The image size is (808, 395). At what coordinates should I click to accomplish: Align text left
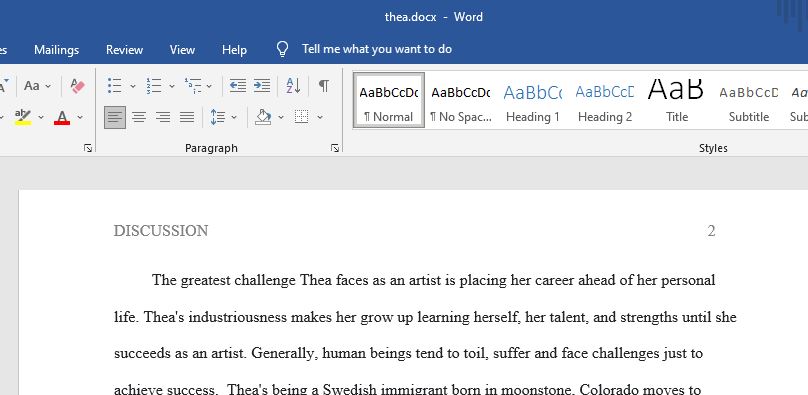click(x=115, y=117)
